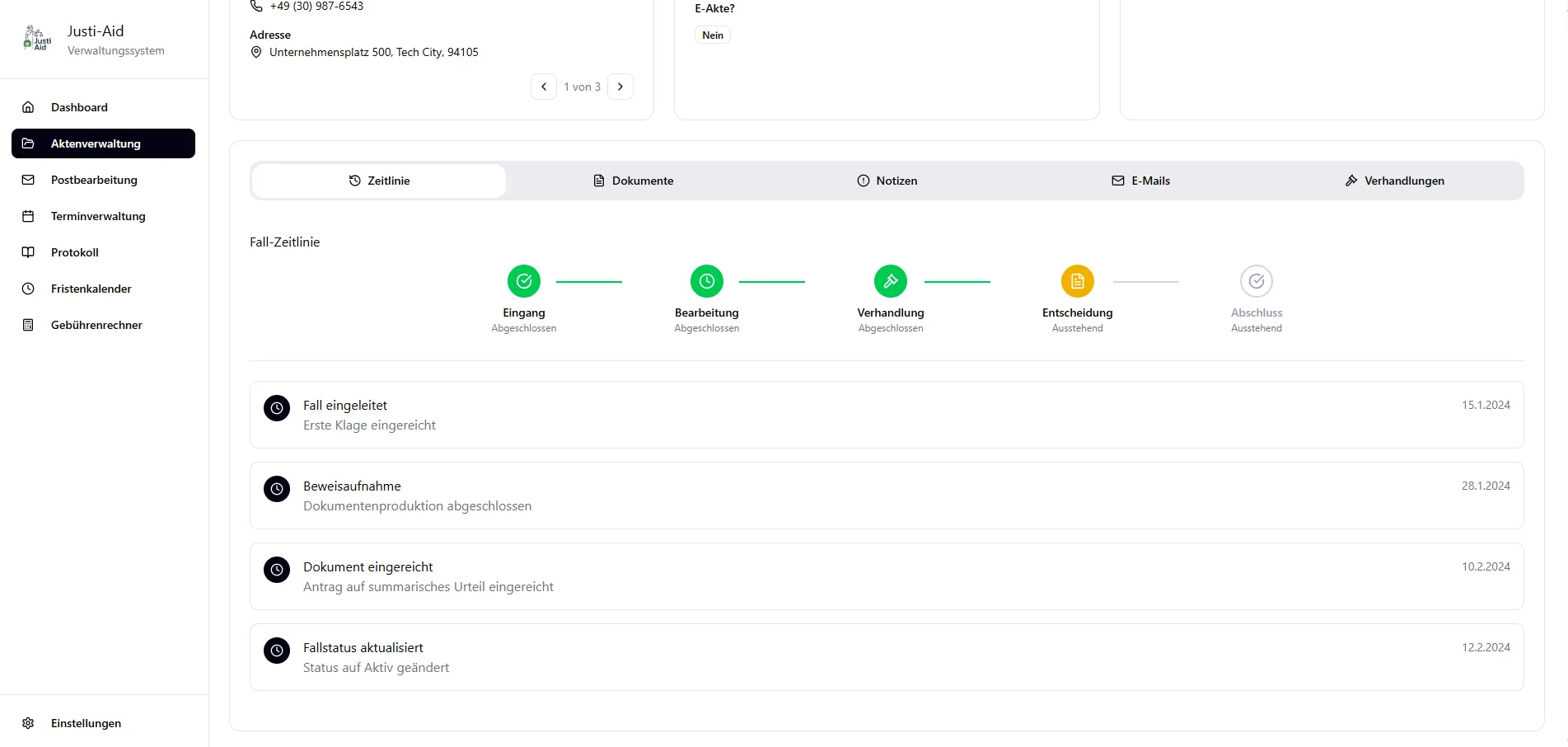The image size is (1568, 747).
Task: Click the yellow Entscheidung document icon
Action: pos(1077,281)
